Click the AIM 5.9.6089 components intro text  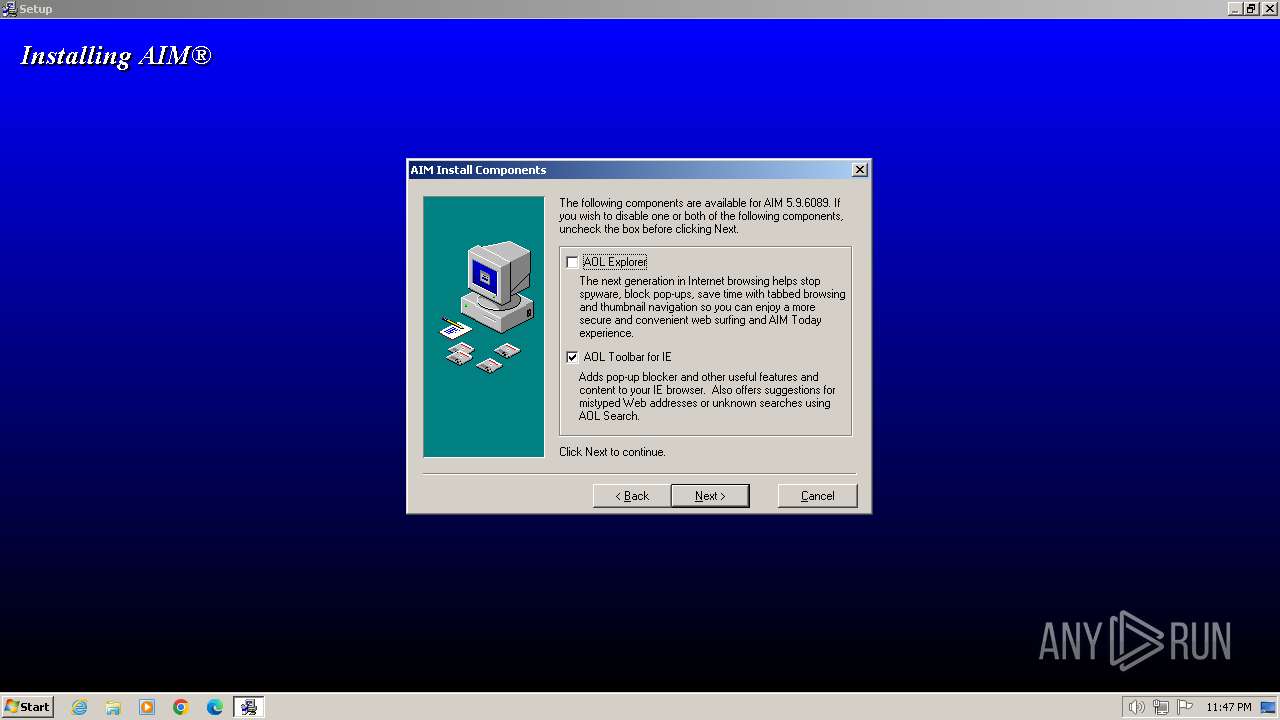[x=701, y=216]
